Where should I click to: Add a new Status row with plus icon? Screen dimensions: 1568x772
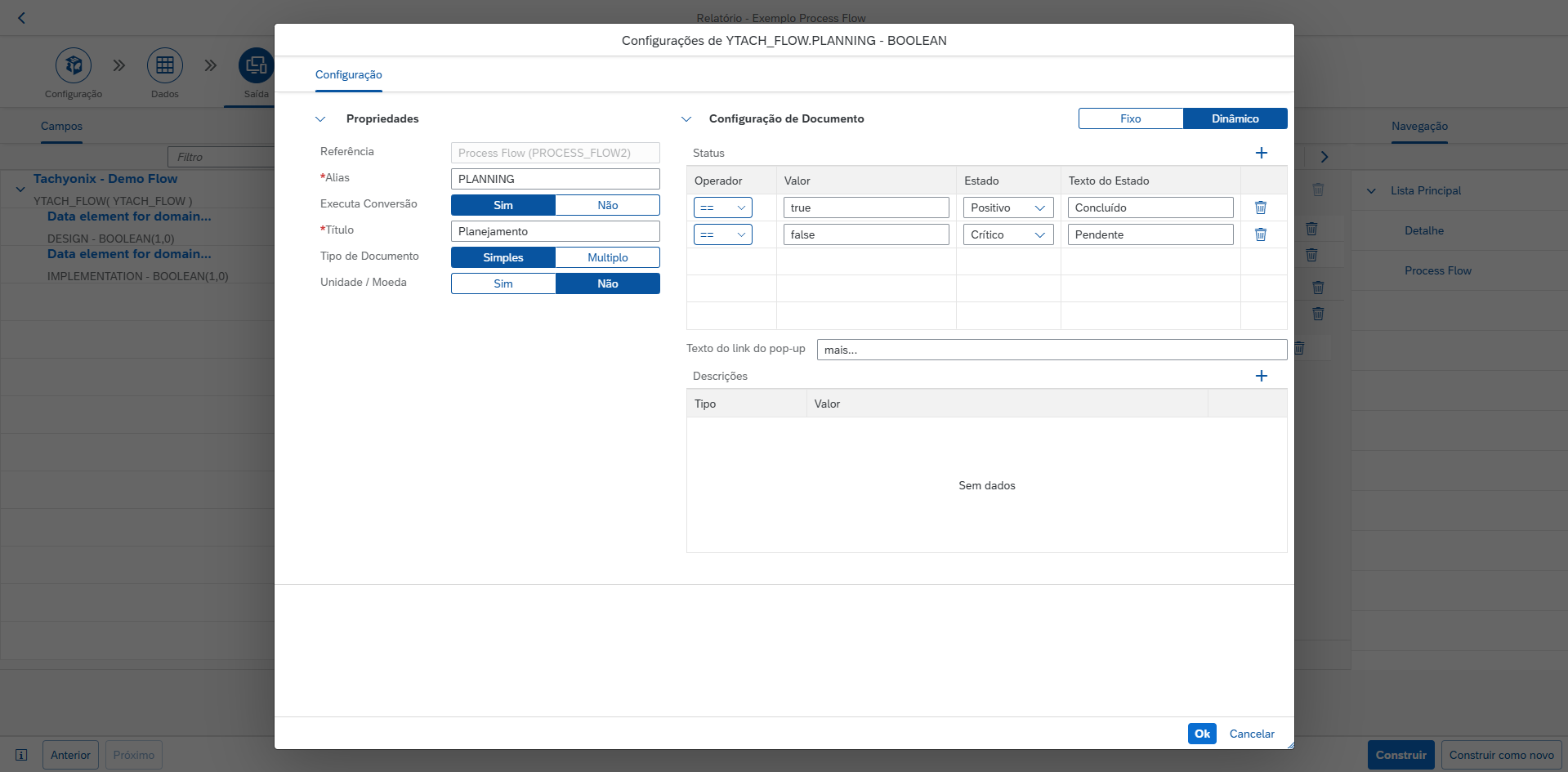1262,153
